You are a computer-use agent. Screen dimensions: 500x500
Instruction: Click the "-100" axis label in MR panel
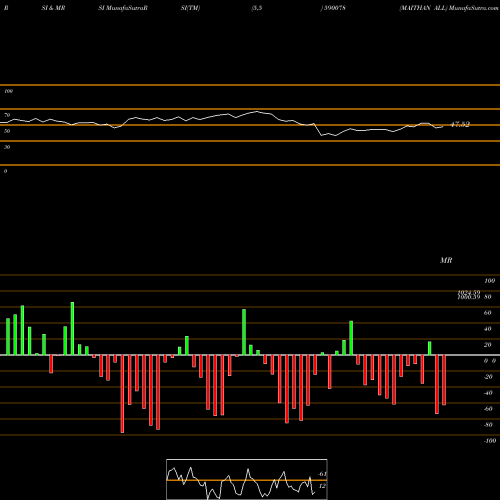tap(490, 441)
